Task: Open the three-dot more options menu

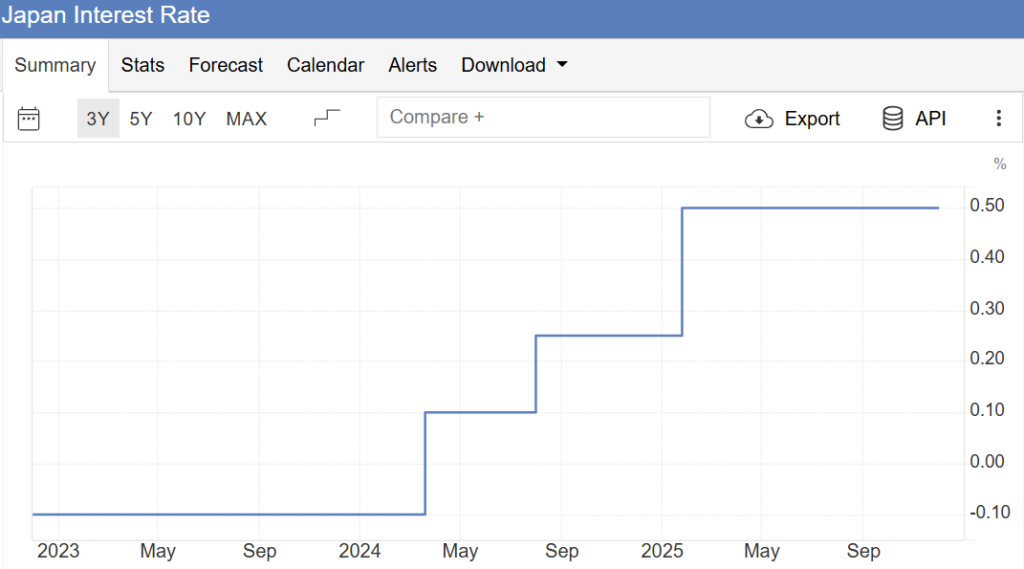Action: click(x=998, y=119)
